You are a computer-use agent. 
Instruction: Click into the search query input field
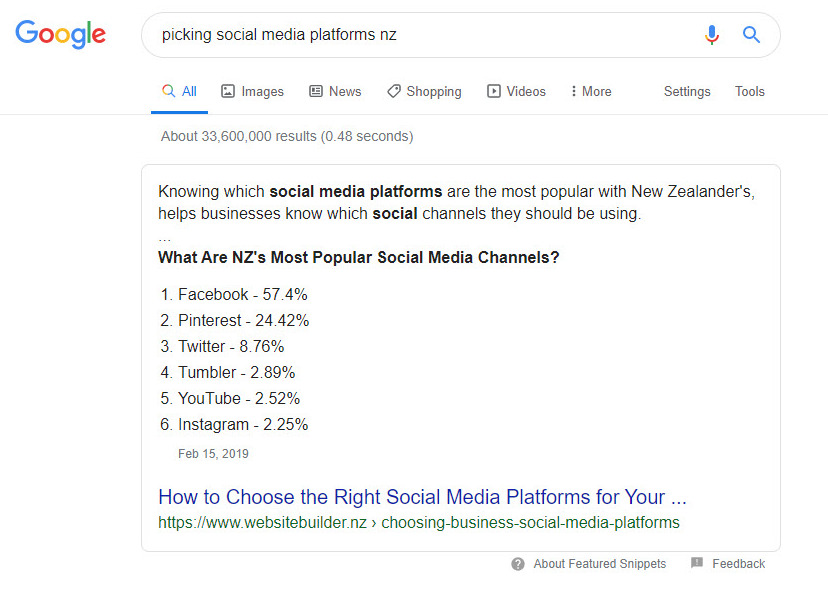pyautogui.click(x=420, y=35)
